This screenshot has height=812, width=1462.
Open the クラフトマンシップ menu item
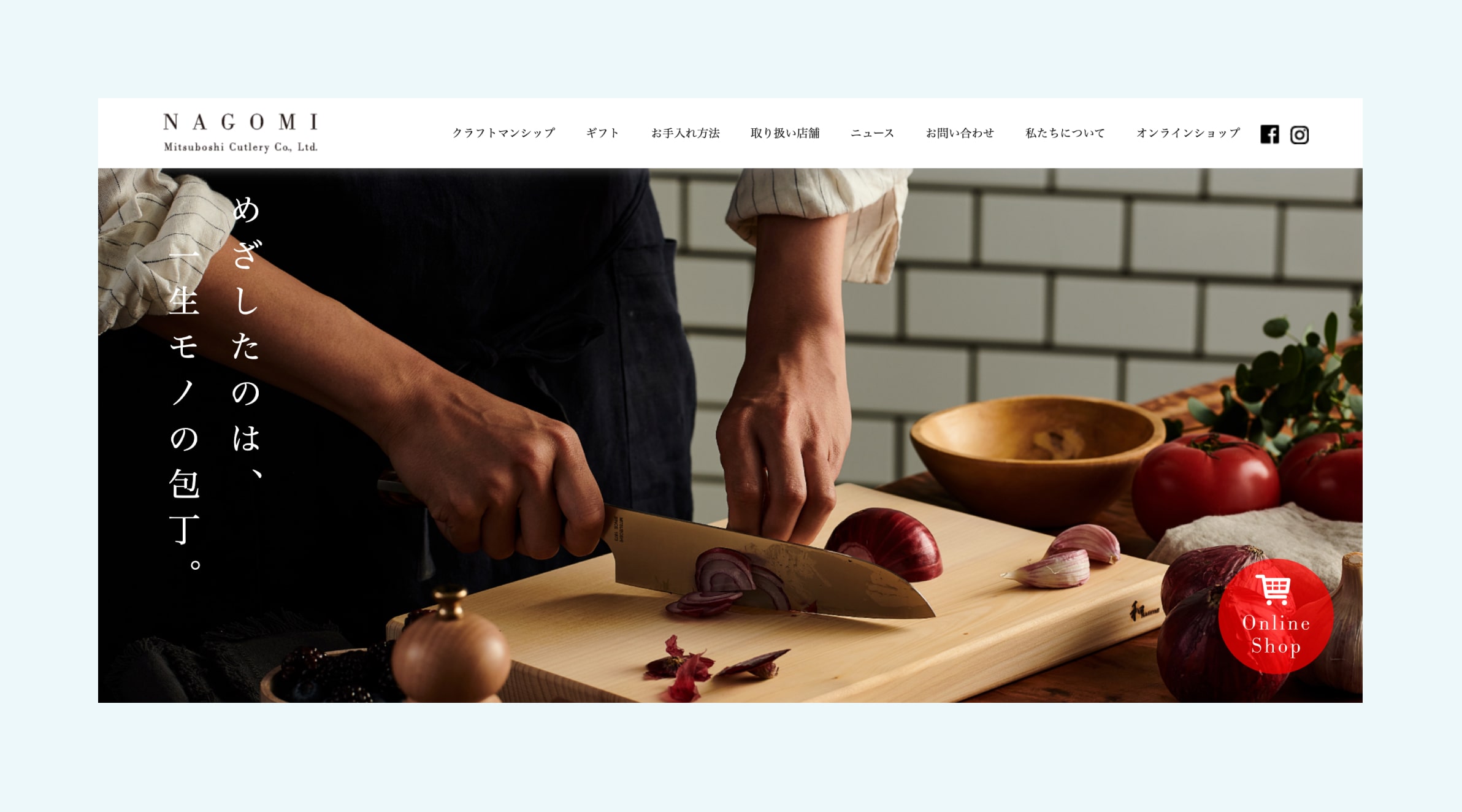tap(503, 133)
